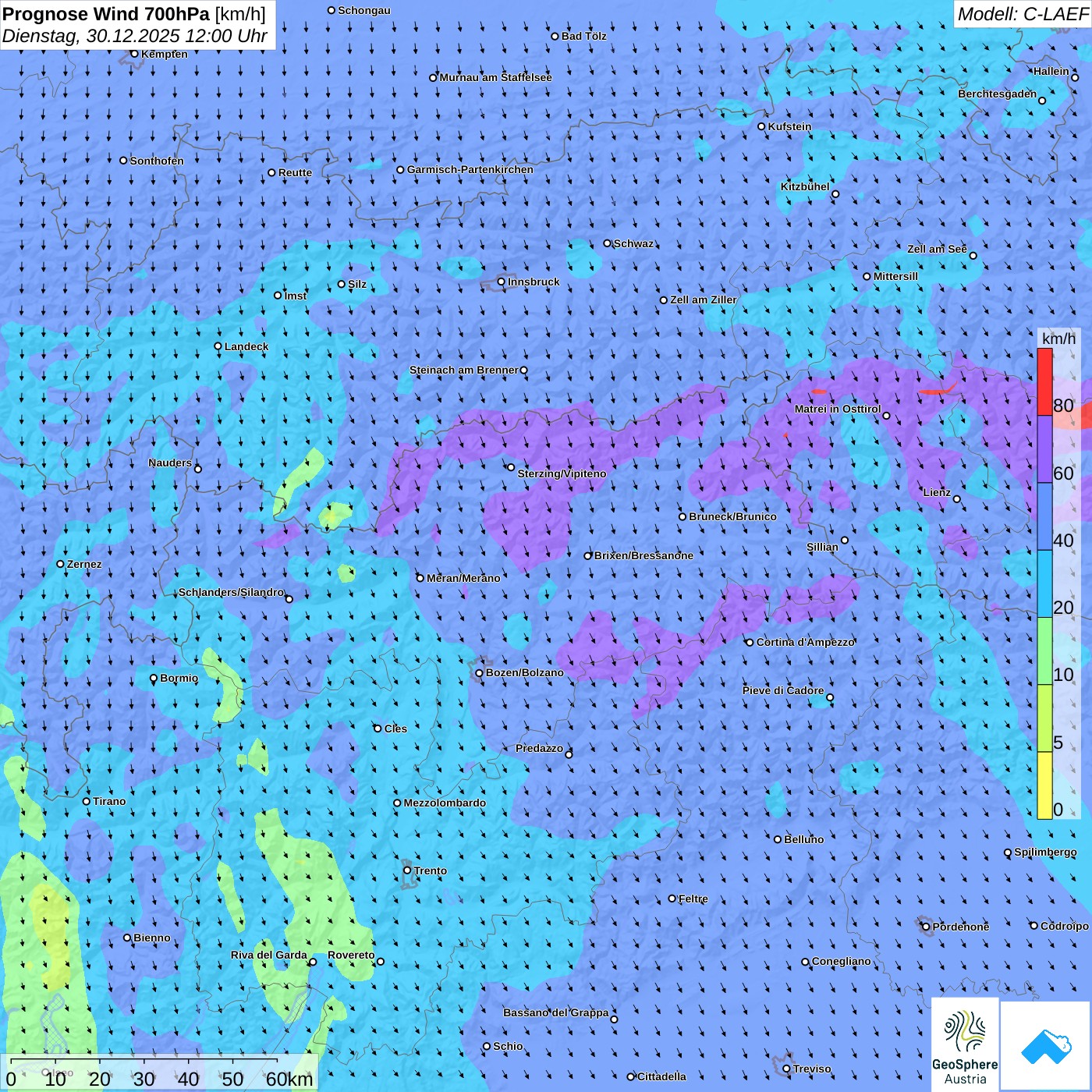Click the Spilimbergo city label
Screen dimensions: 1092x1092
pos(1045,852)
